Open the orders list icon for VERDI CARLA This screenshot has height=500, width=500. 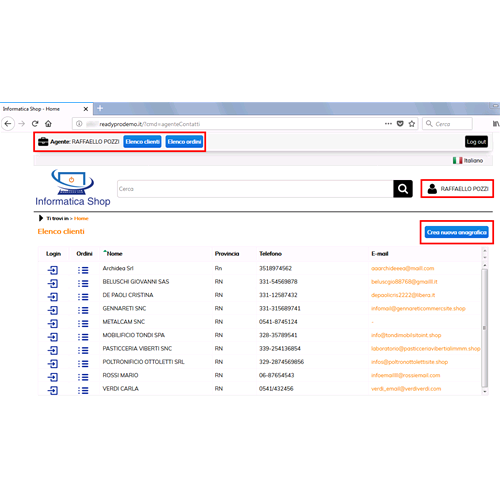click(x=83, y=391)
